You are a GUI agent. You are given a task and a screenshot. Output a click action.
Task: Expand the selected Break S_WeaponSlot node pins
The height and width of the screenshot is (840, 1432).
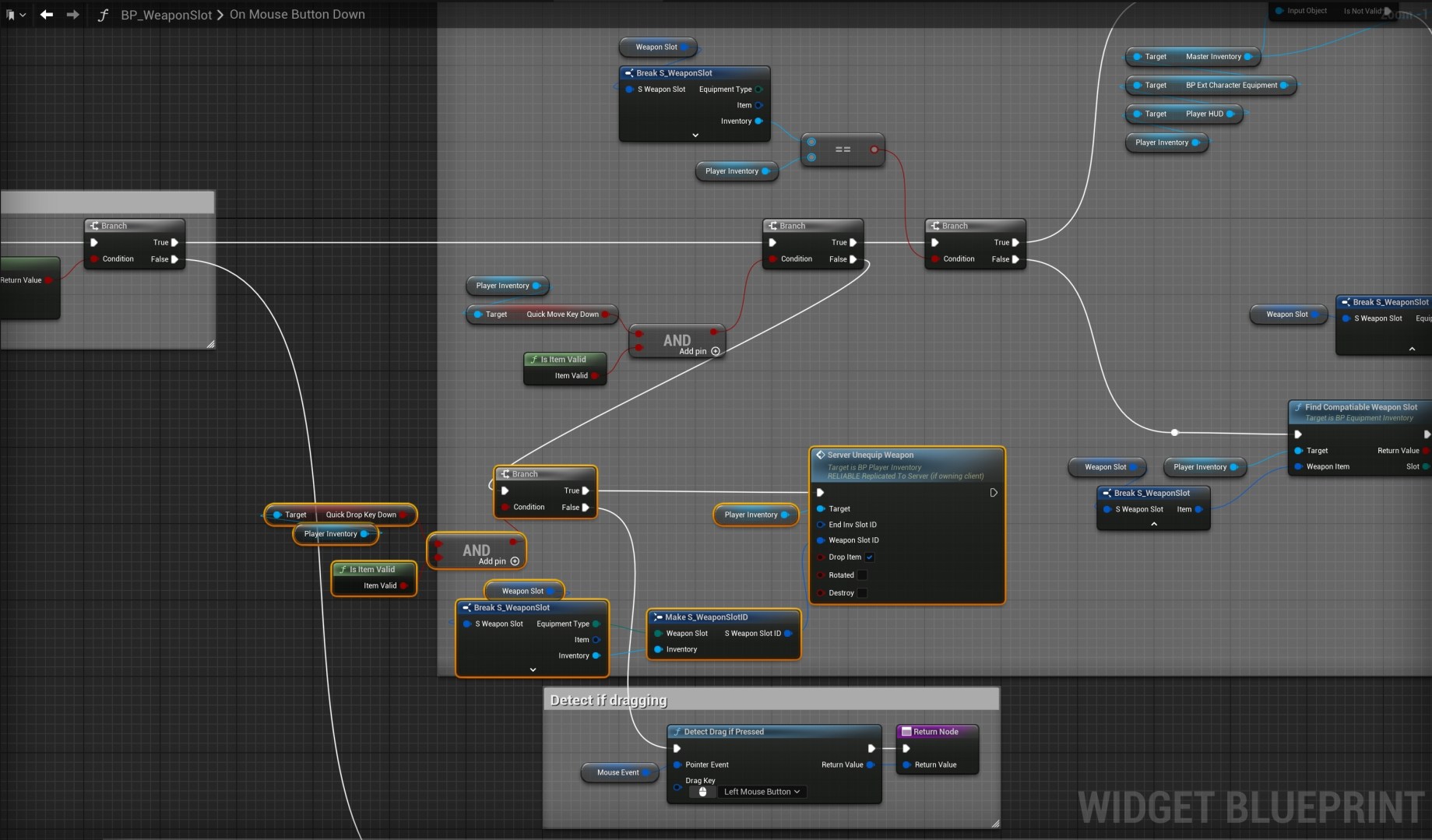click(x=533, y=670)
